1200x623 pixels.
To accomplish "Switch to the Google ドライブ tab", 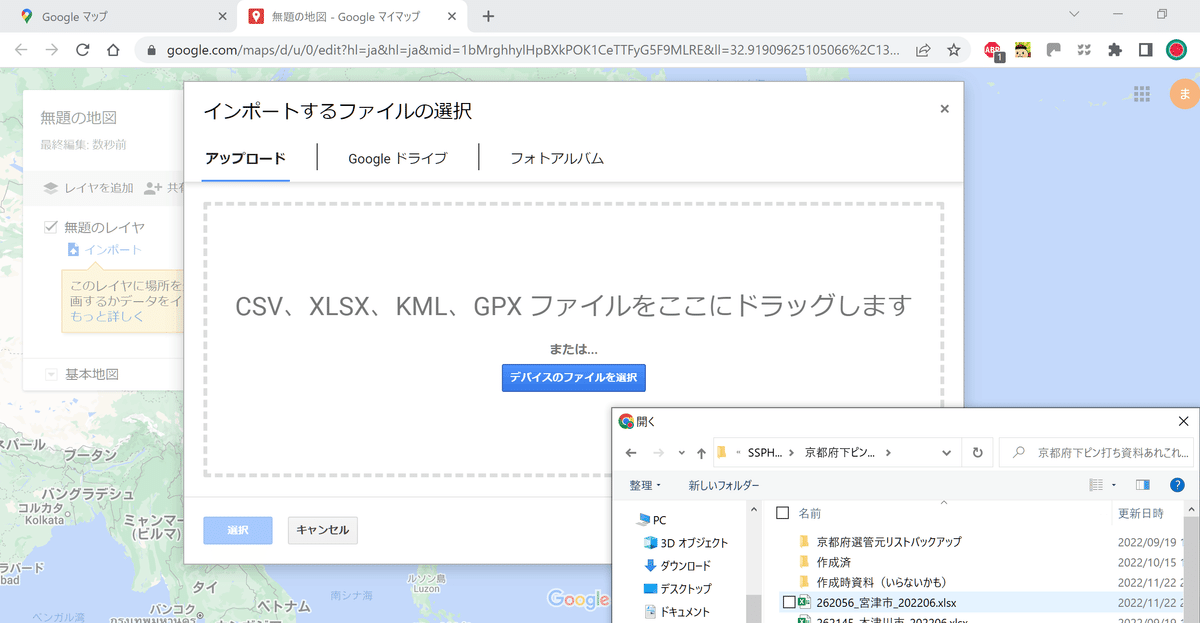I will [397, 158].
